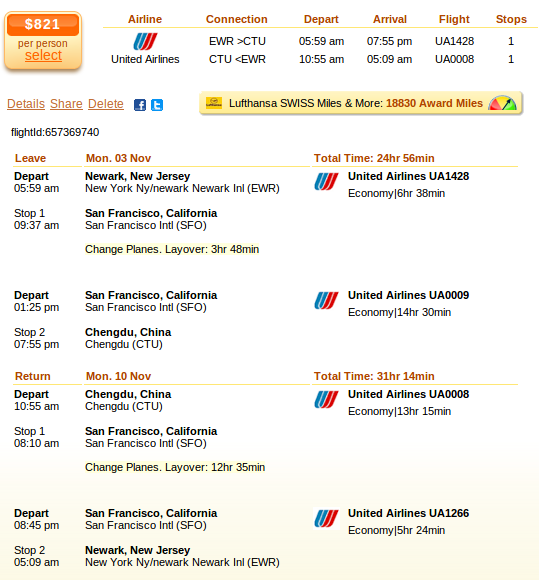Click the $821 price label
Viewport: 539px width, 580px height.
click(x=43, y=24)
